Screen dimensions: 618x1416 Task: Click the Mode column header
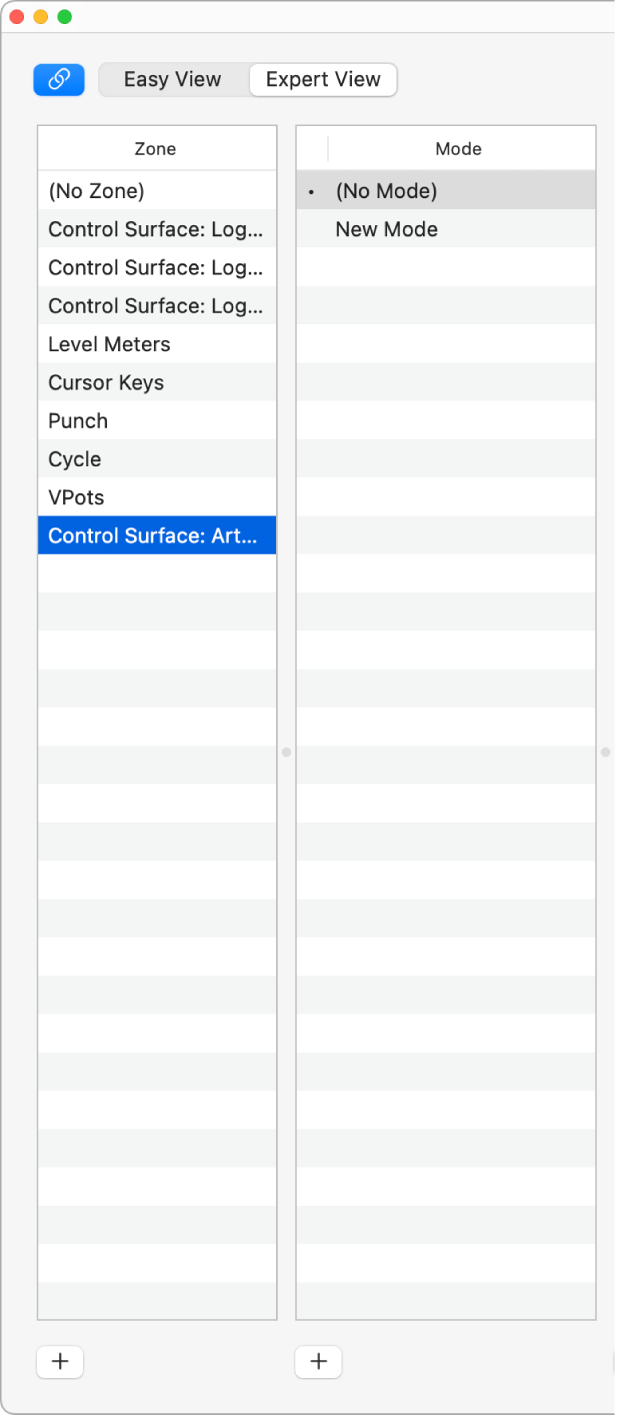[458, 148]
